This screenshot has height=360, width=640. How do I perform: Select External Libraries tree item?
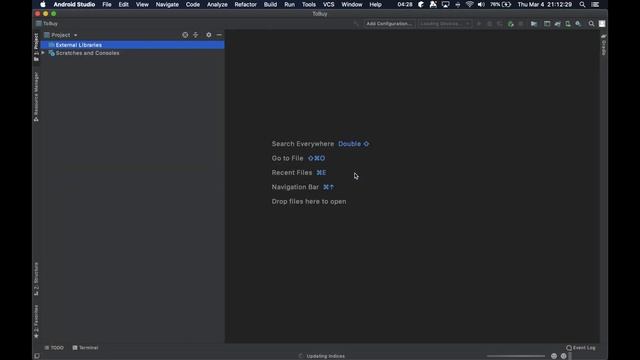click(x=132, y=45)
